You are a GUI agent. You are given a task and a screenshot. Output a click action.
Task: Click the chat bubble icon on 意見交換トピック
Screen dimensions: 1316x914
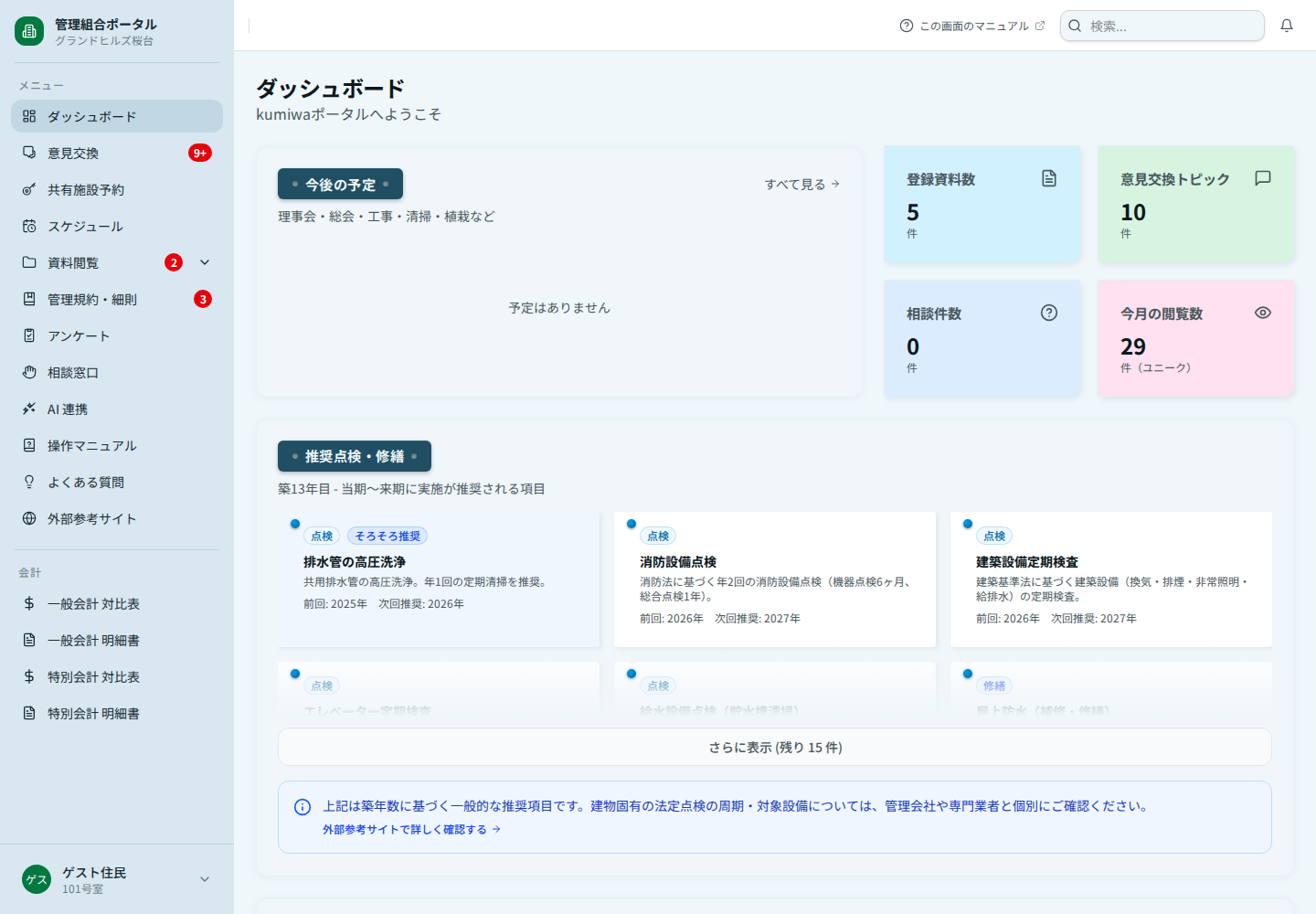1263,178
